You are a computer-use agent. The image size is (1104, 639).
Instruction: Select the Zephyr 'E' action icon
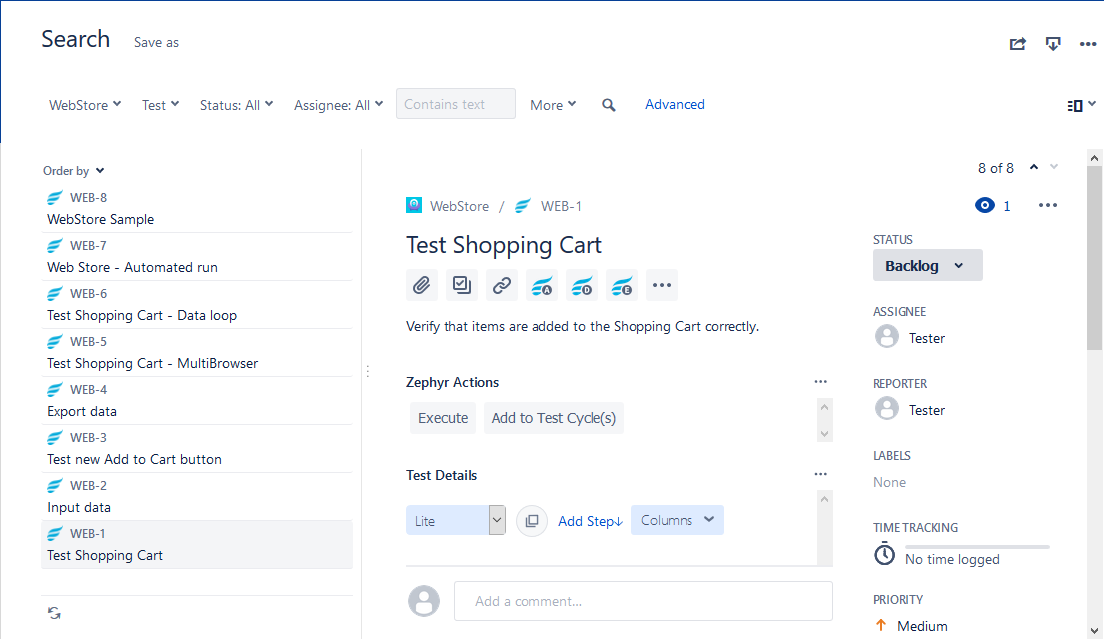[x=621, y=285]
